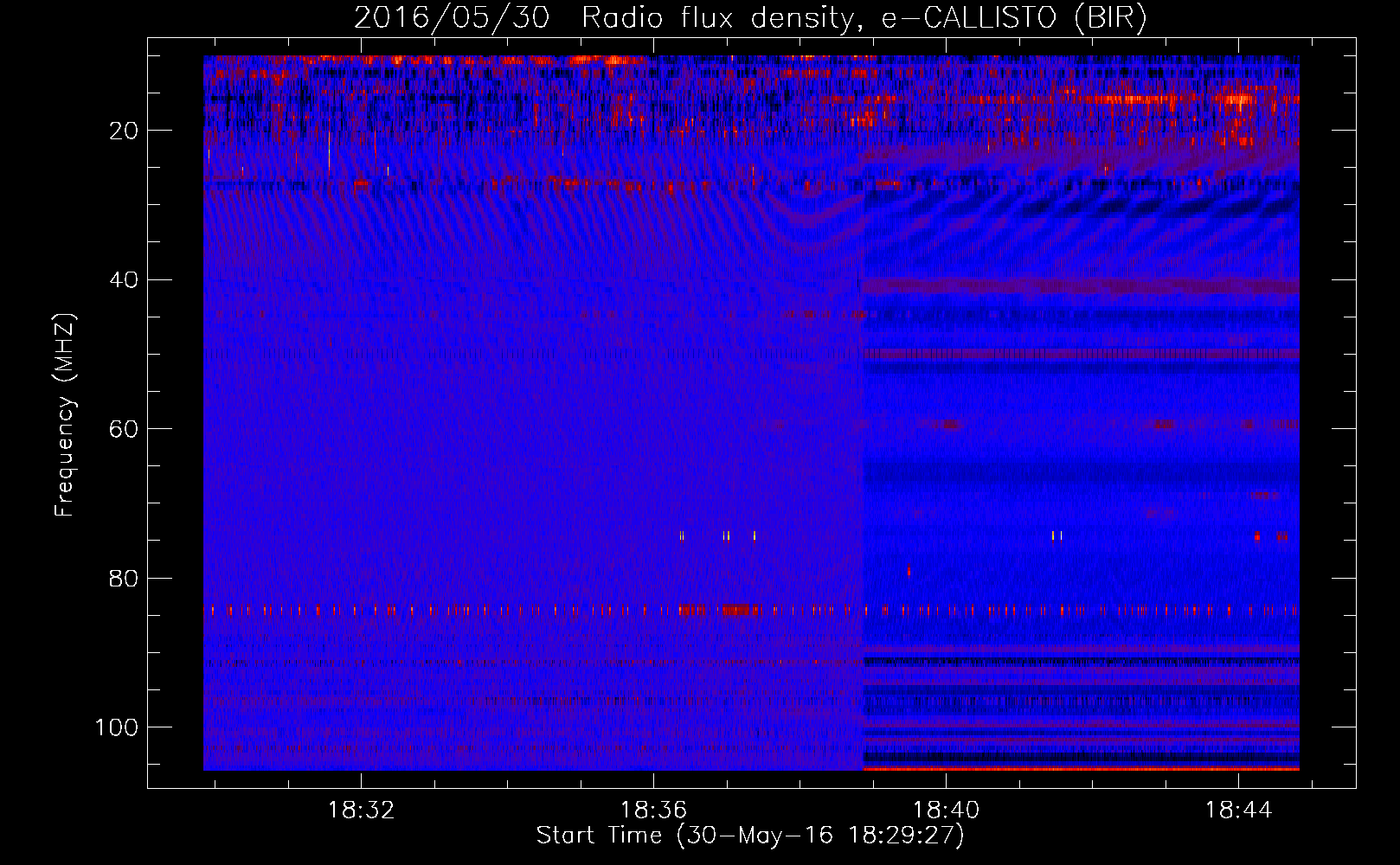The height and width of the screenshot is (865, 1400).
Task: Click the 18:40 time tick label
Action: [947, 810]
